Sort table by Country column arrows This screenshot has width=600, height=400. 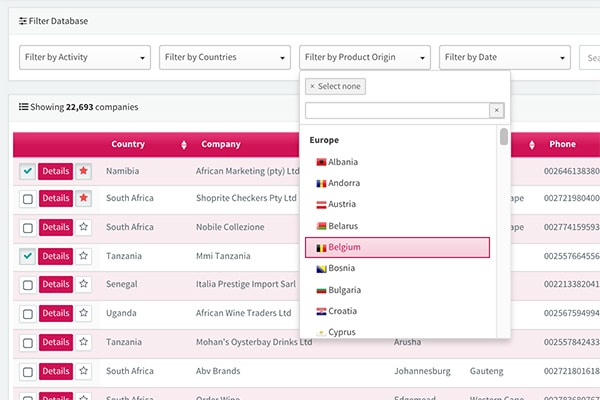(183, 145)
